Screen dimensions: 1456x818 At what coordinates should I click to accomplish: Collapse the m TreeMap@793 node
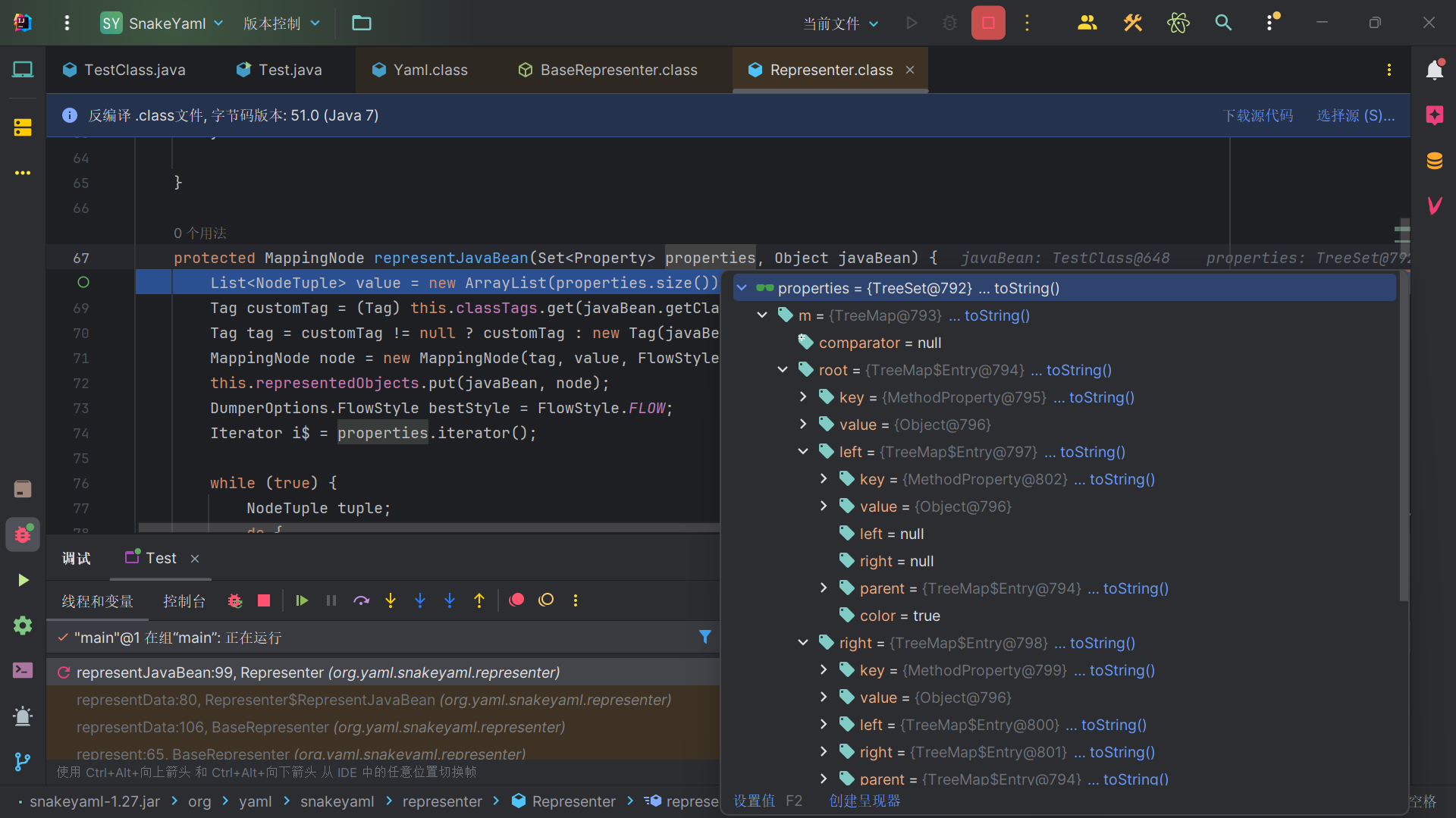pyautogui.click(x=762, y=315)
